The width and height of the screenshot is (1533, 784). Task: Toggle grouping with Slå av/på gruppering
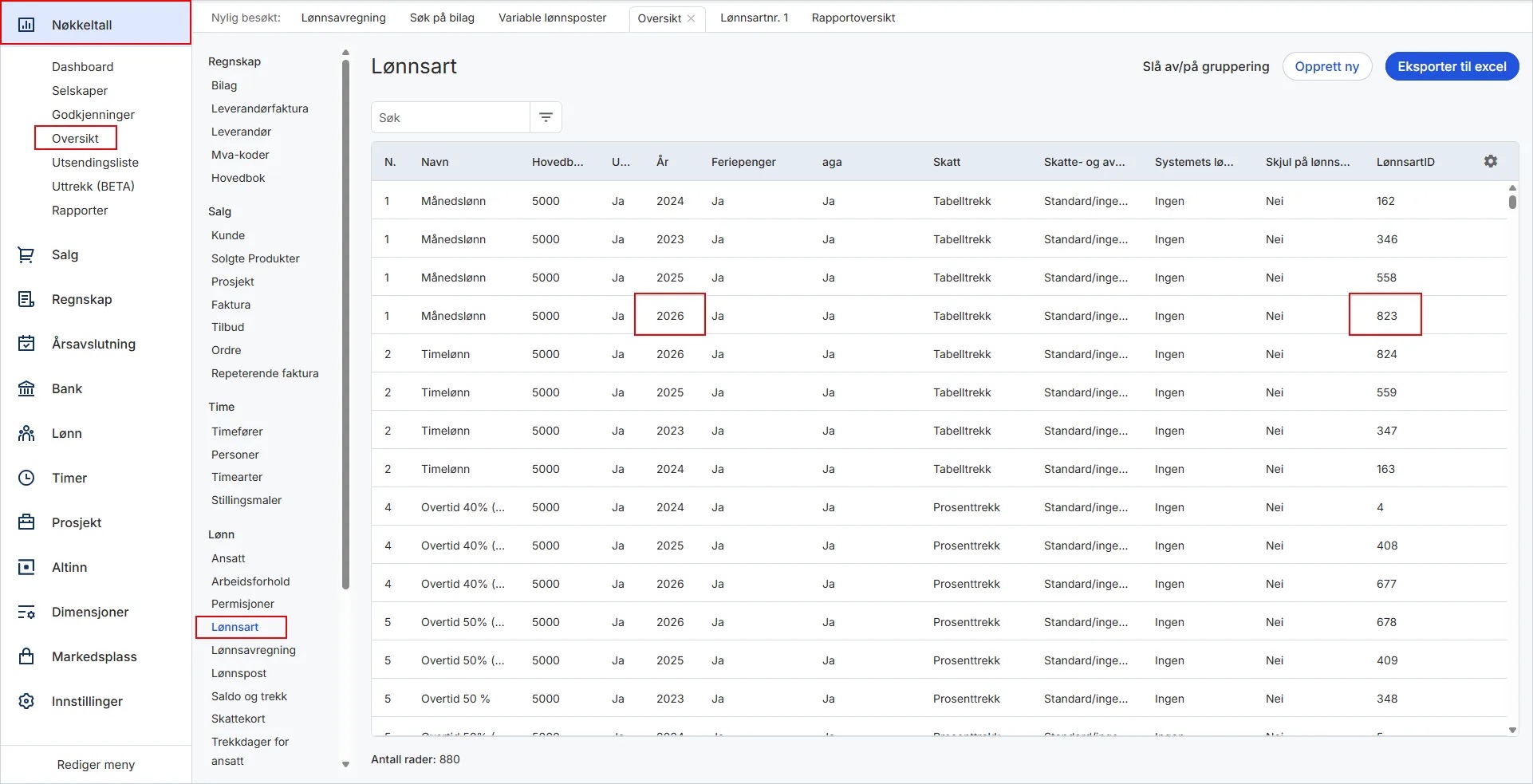1205,67
